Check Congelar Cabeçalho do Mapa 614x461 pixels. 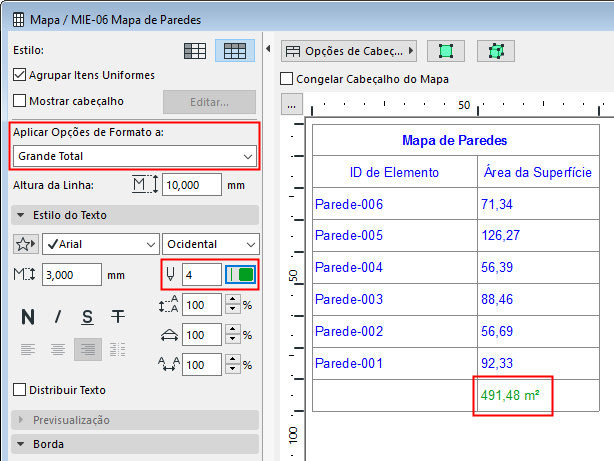pos(287,78)
